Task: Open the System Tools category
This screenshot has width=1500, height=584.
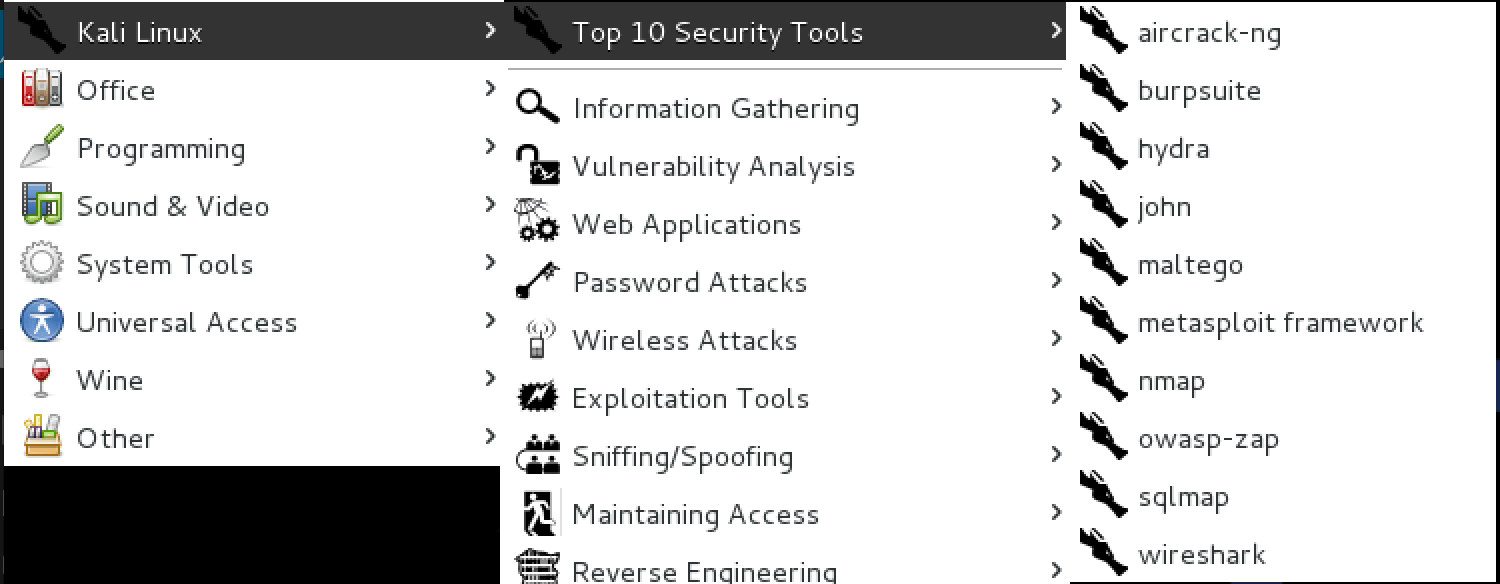Action: pyautogui.click(x=165, y=265)
